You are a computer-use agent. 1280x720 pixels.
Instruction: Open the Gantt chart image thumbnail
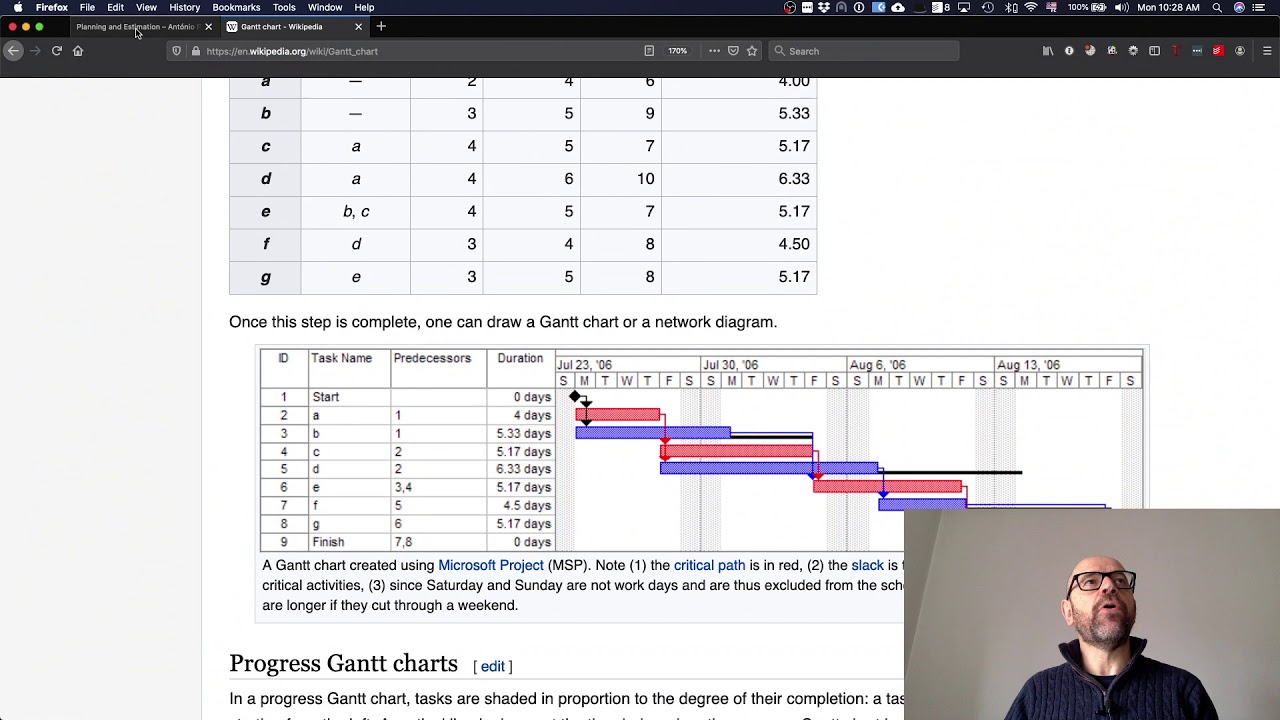pos(701,449)
